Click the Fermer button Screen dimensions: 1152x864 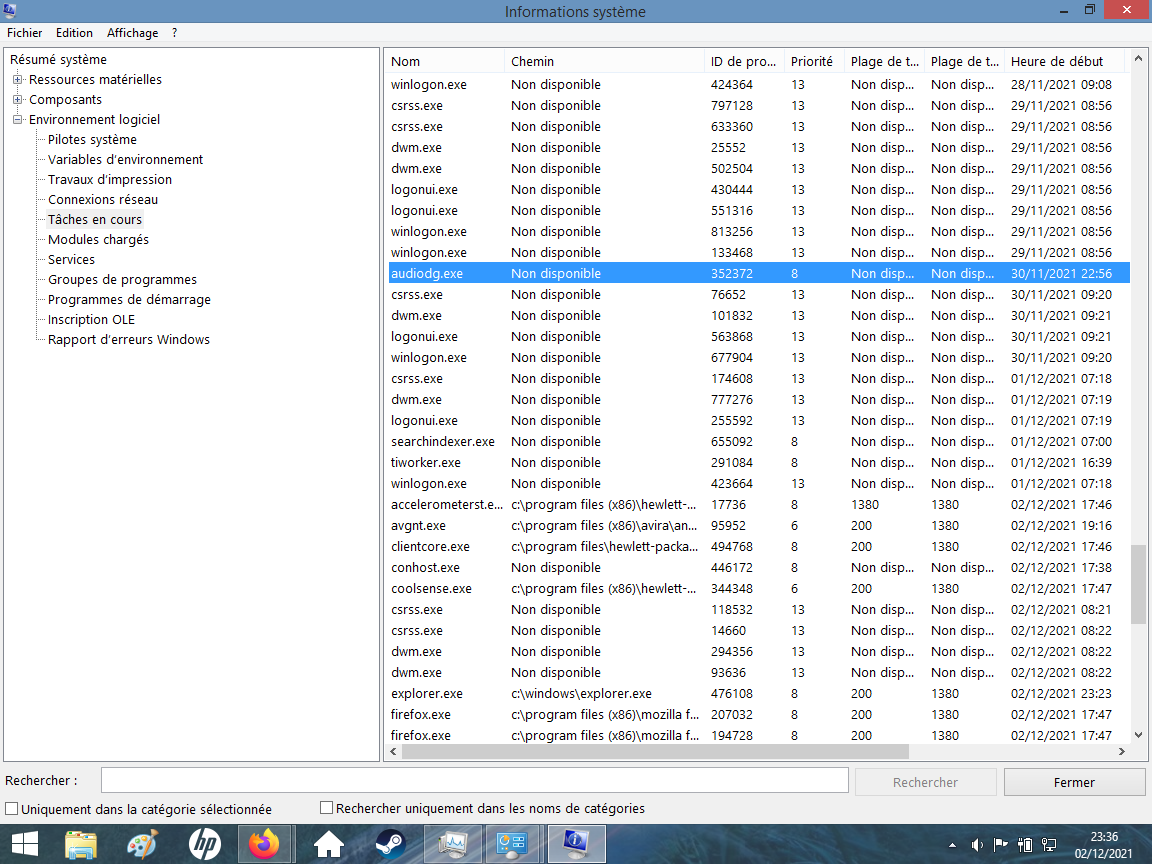pyautogui.click(x=1074, y=782)
